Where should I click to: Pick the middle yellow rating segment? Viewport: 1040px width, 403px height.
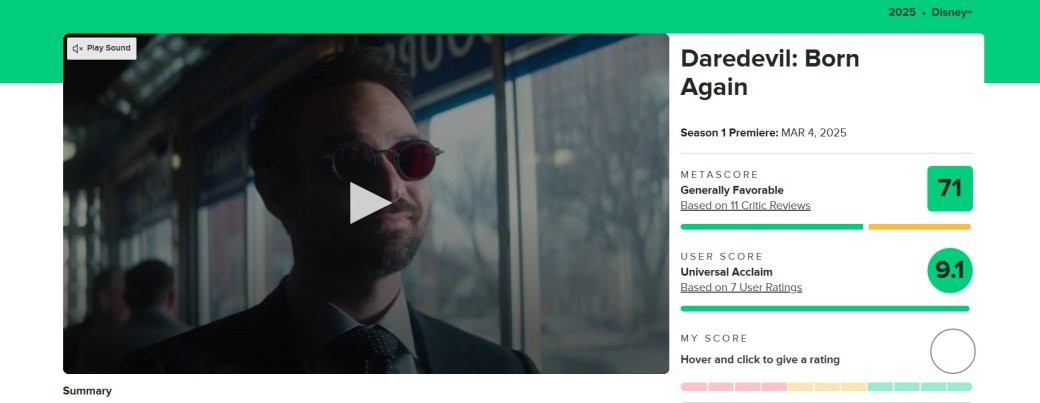(x=827, y=386)
